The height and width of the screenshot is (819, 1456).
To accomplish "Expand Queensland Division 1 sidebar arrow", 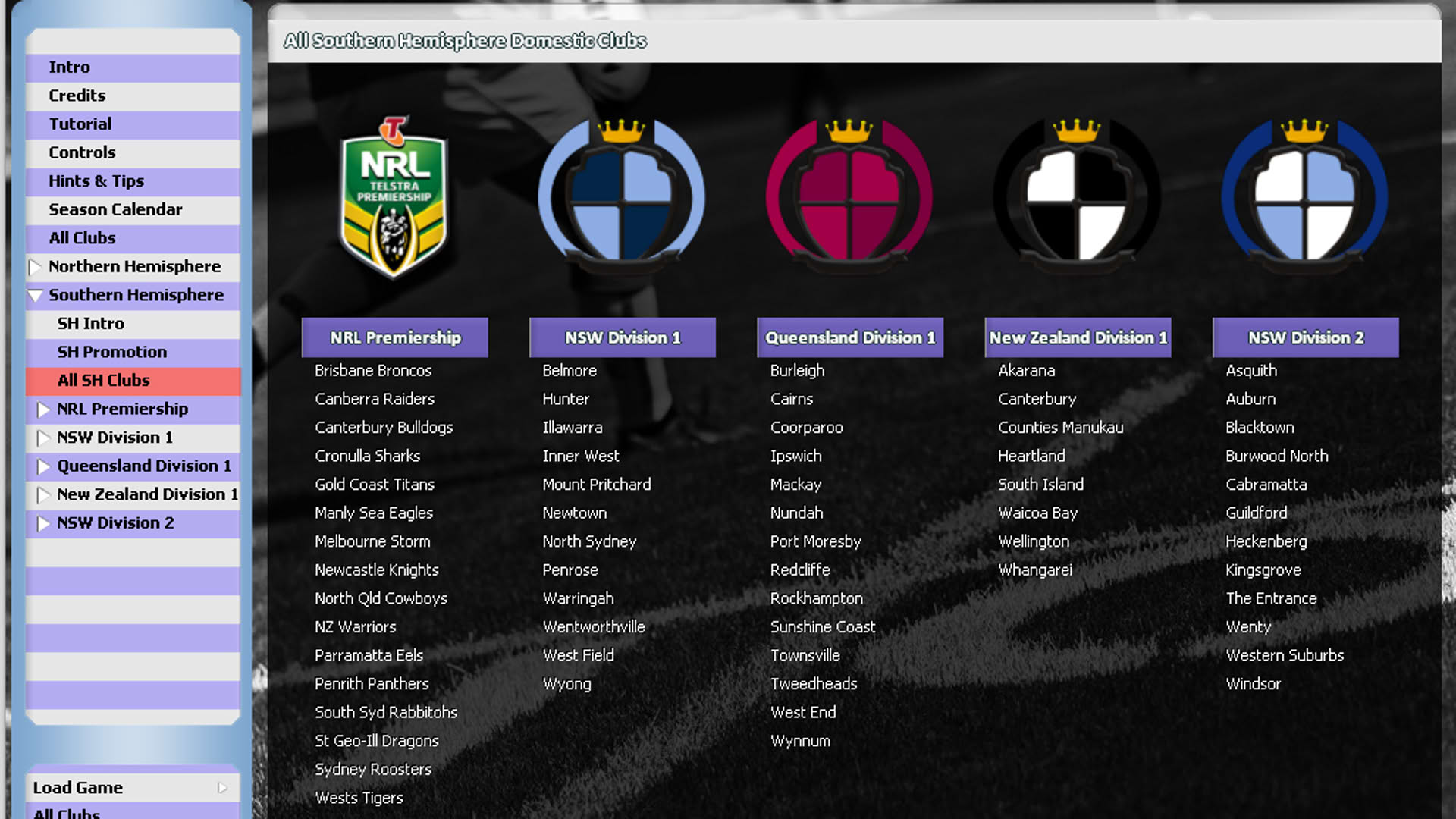I will [43, 466].
